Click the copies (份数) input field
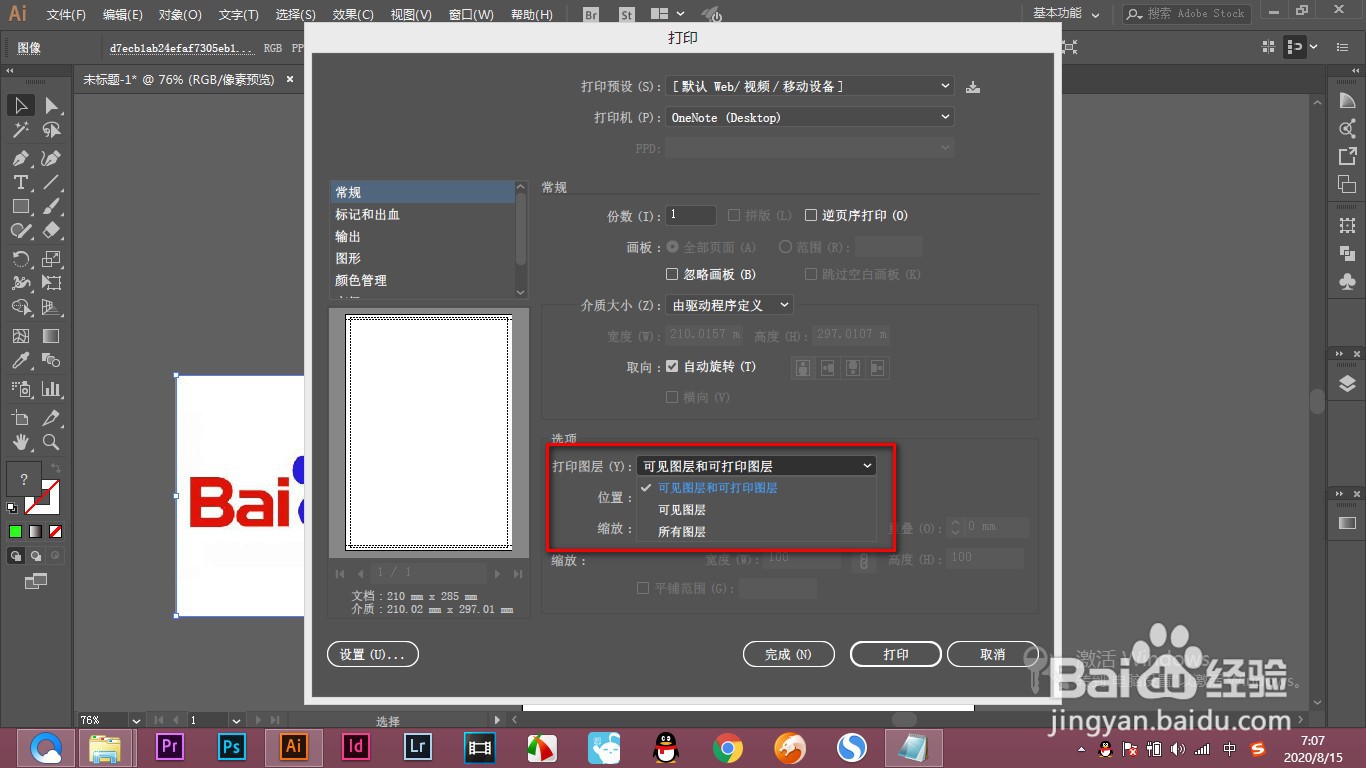 click(691, 215)
